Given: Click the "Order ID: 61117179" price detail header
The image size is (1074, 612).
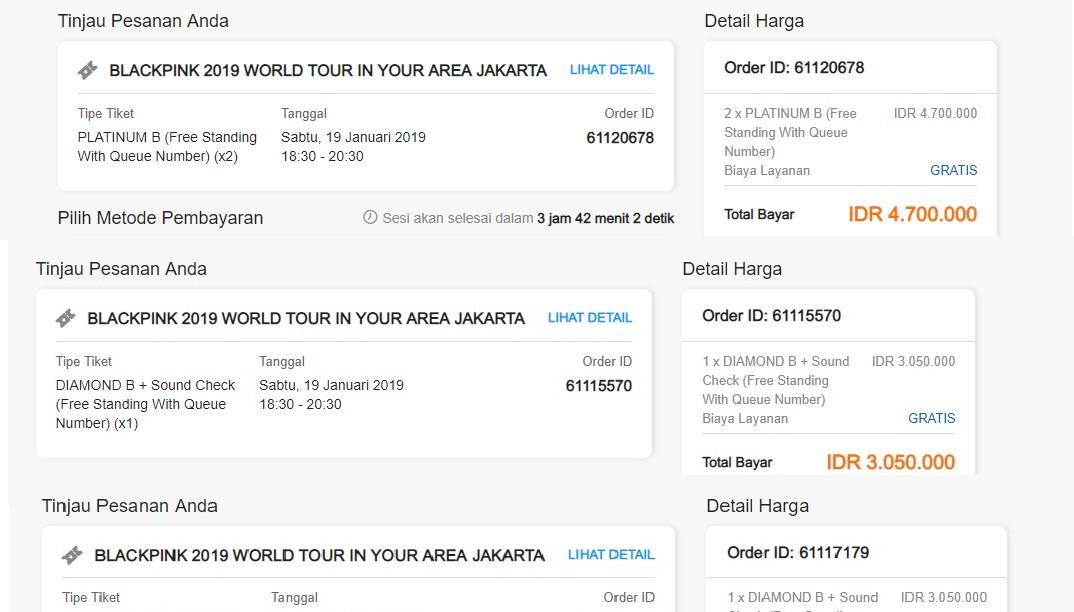Looking at the screenshot, I should click(x=798, y=552).
